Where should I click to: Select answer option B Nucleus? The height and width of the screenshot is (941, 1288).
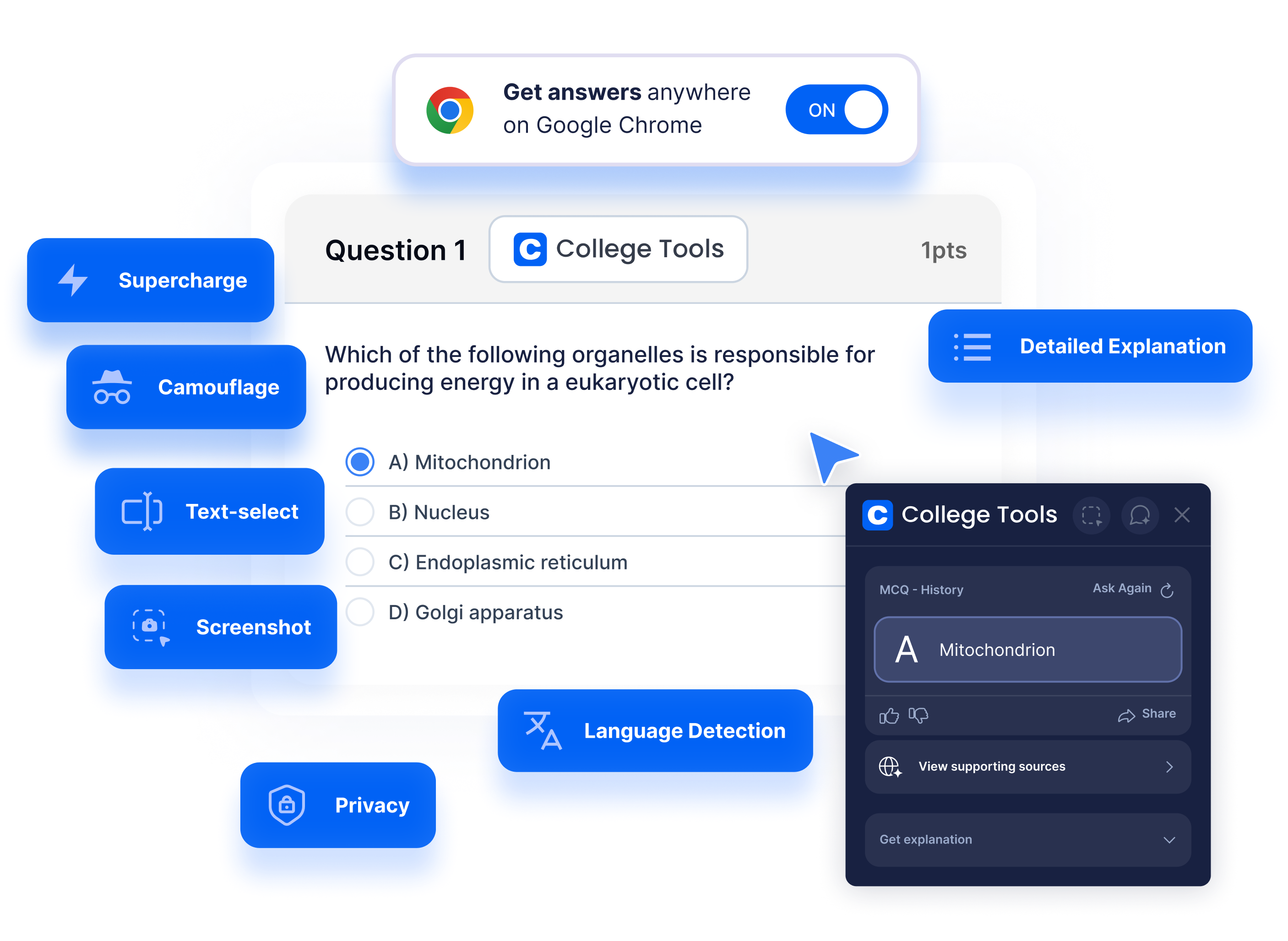pos(360,514)
